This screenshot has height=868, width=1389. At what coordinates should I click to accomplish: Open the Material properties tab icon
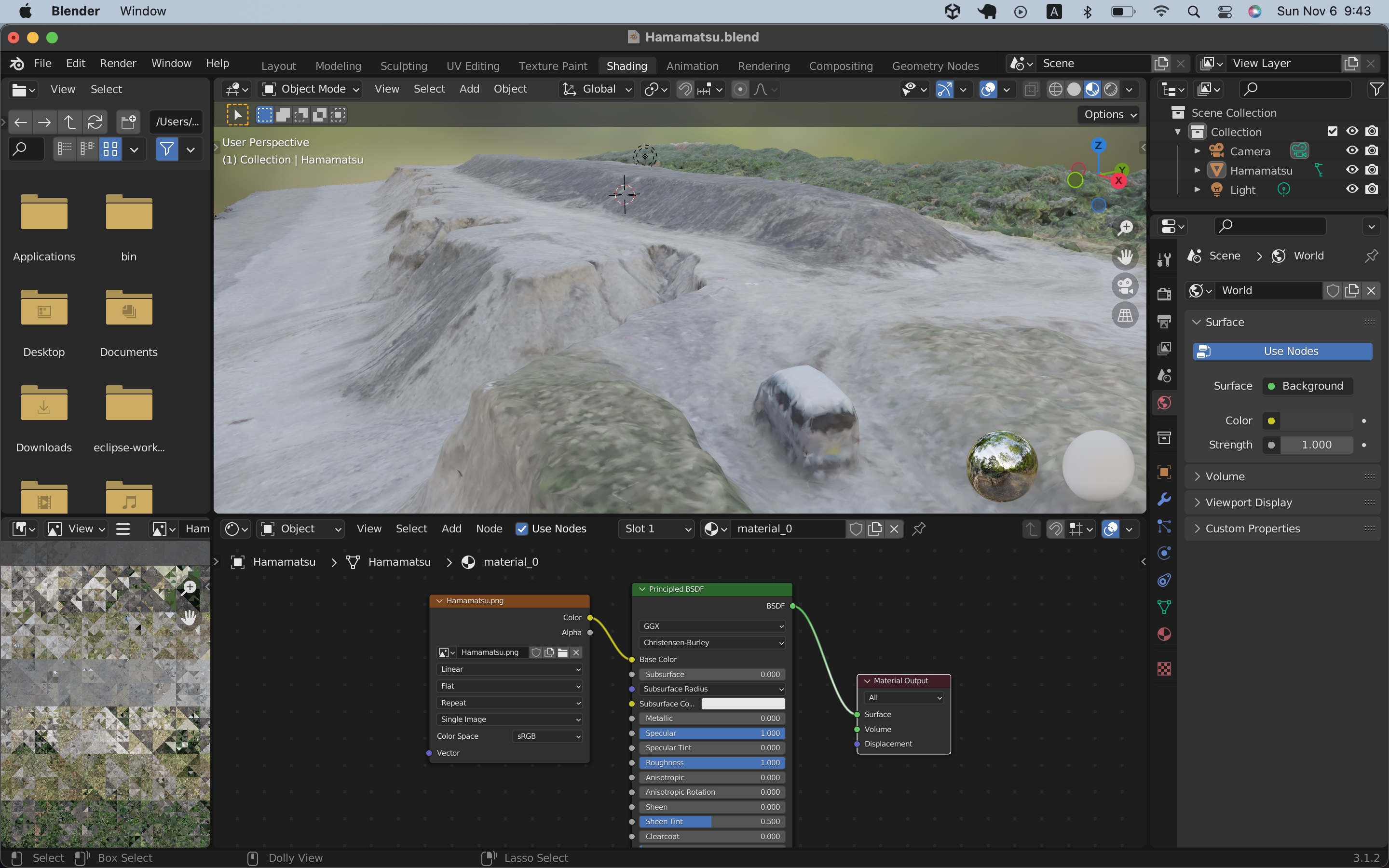pos(1164,634)
